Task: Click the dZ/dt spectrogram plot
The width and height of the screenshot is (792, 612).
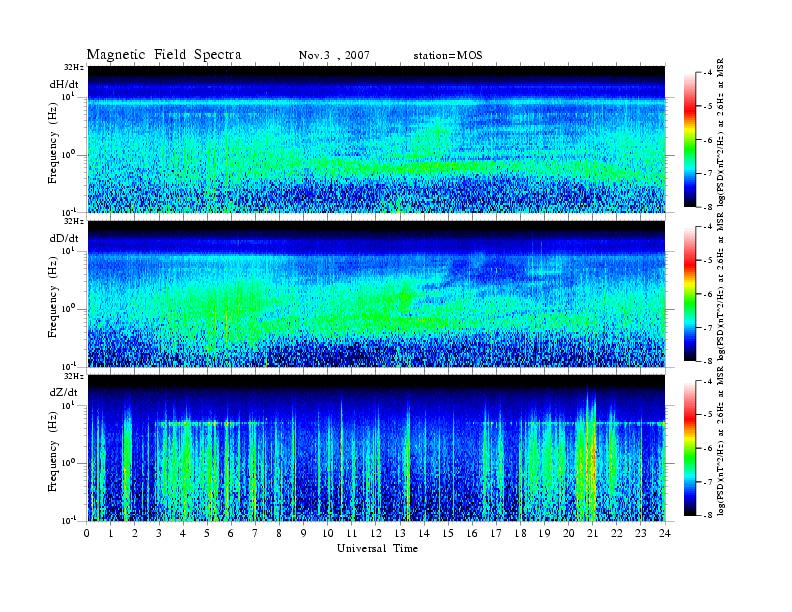Action: (x=376, y=448)
